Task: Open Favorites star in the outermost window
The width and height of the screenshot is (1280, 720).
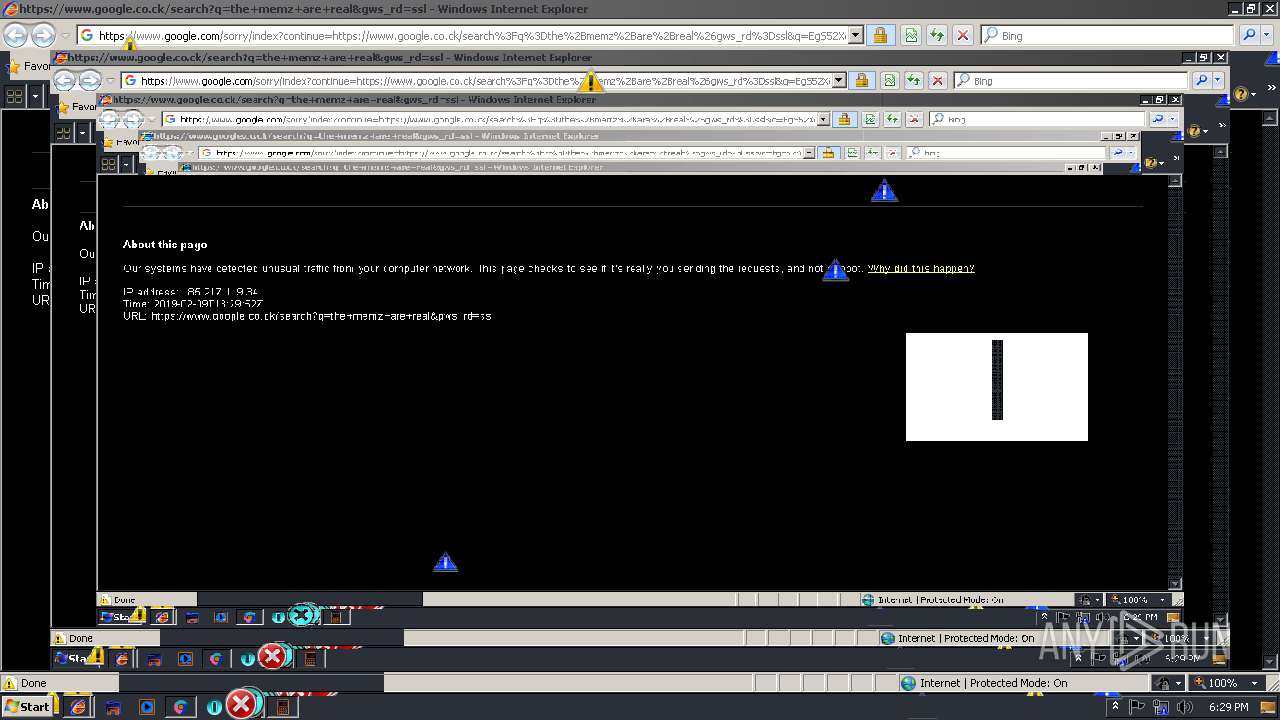Action: [14, 67]
